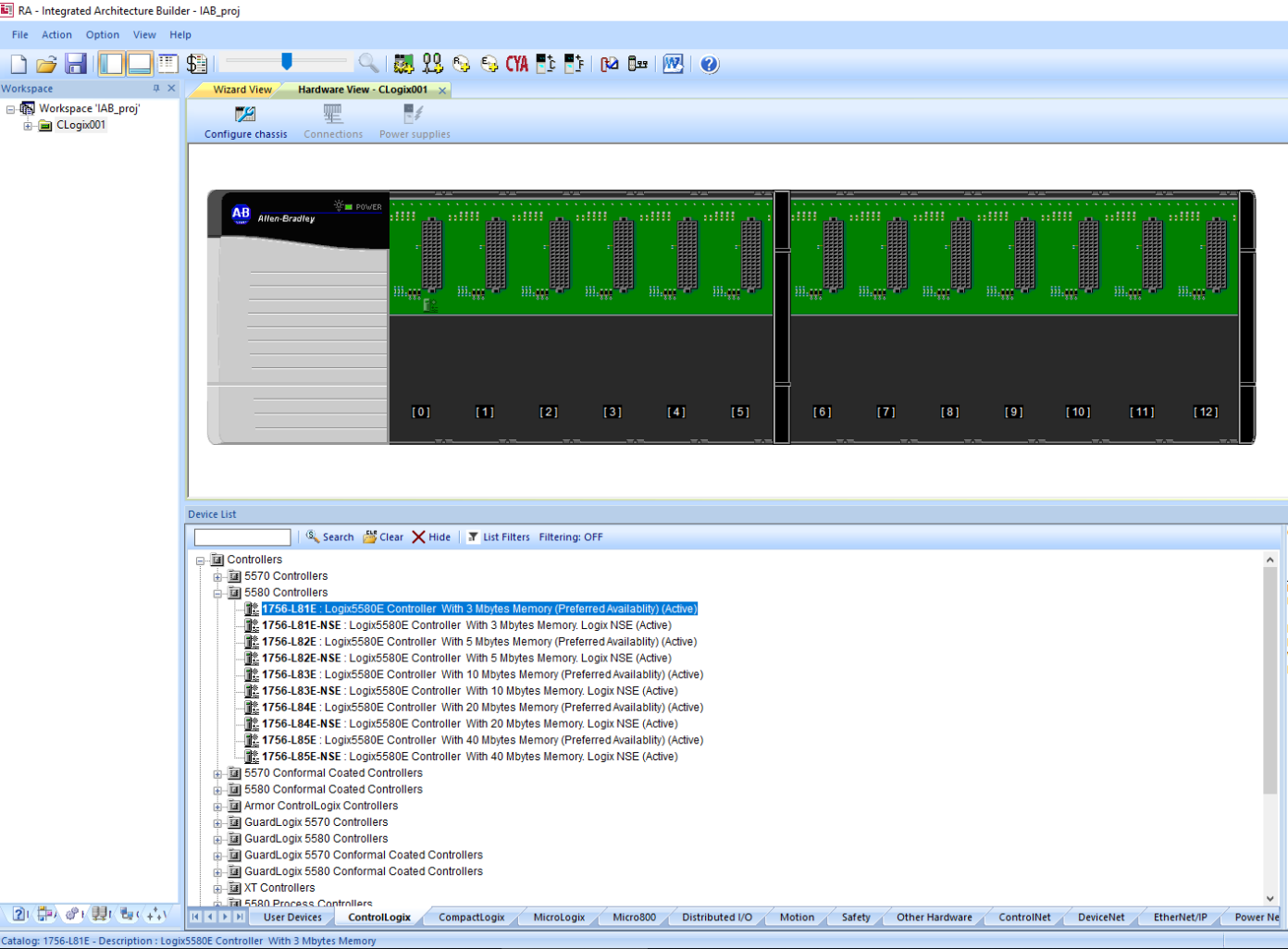Open the Action menu
Screen dimensions: 1288x949
[56, 34]
